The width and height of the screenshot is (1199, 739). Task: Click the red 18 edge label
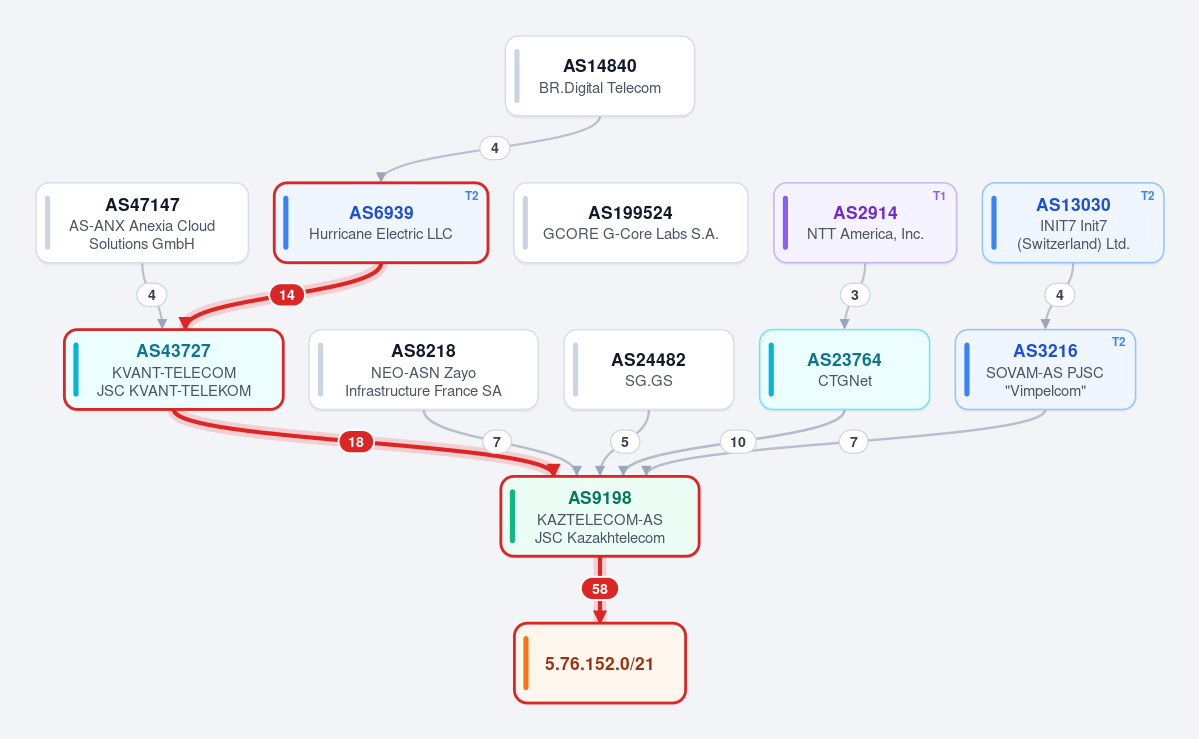tap(356, 441)
